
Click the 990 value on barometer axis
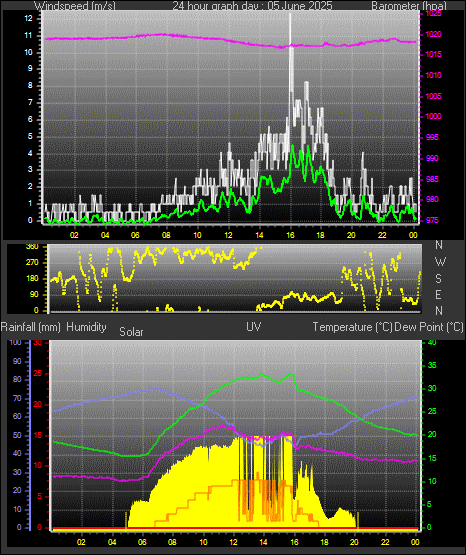click(432, 158)
